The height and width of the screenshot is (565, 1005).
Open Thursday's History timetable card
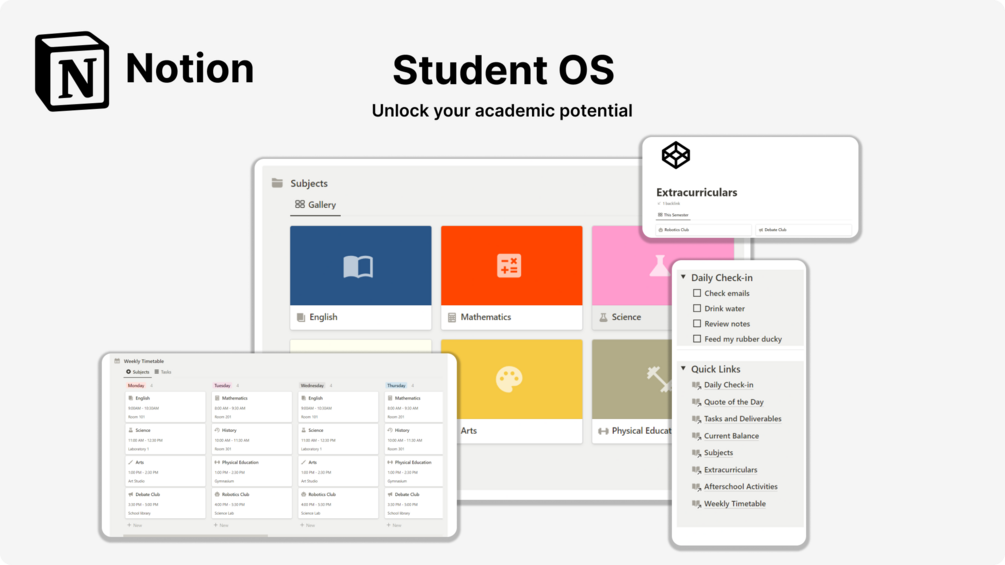click(x=414, y=439)
